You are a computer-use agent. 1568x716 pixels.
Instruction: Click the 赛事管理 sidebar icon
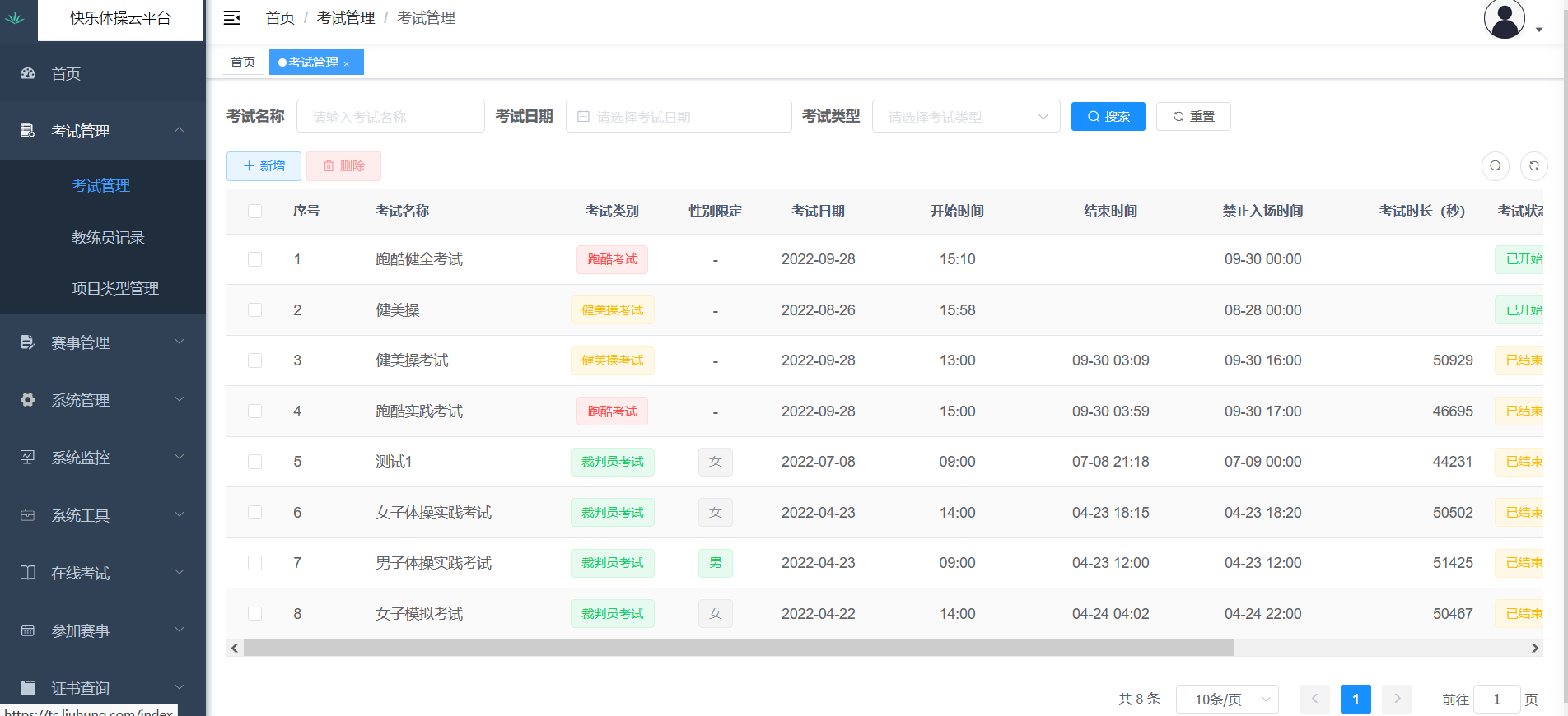click(x=28, y=342)
